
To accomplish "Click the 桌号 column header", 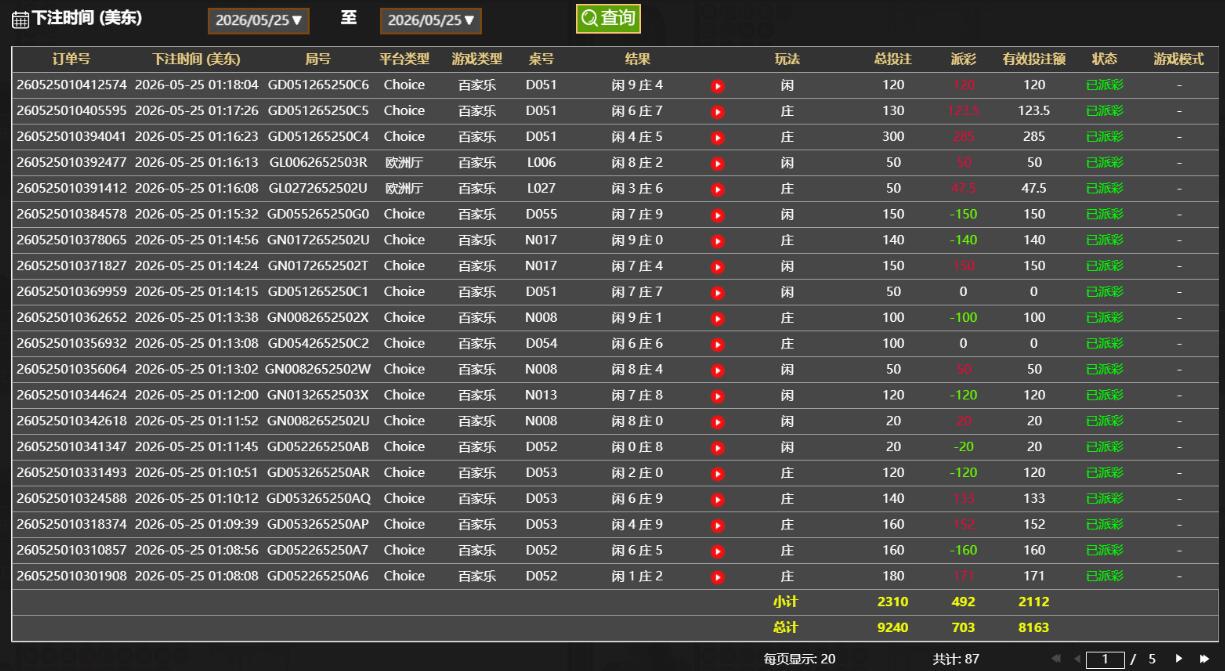I will (x=541, y=59).
